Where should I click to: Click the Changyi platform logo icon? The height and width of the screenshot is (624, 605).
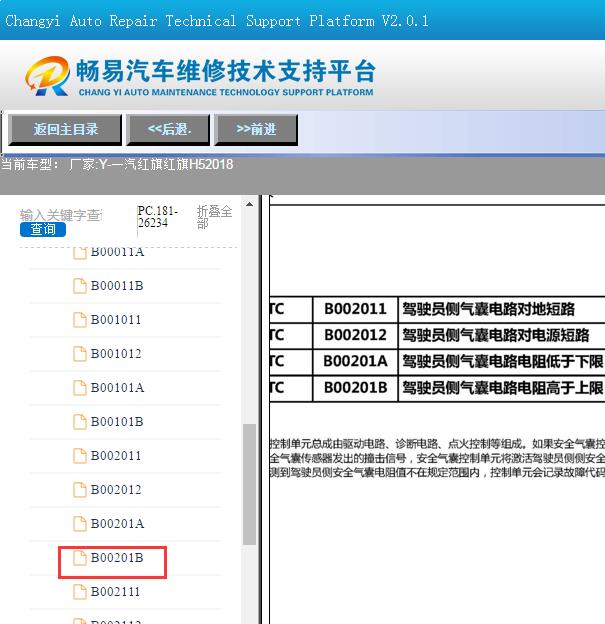[47, 76]
